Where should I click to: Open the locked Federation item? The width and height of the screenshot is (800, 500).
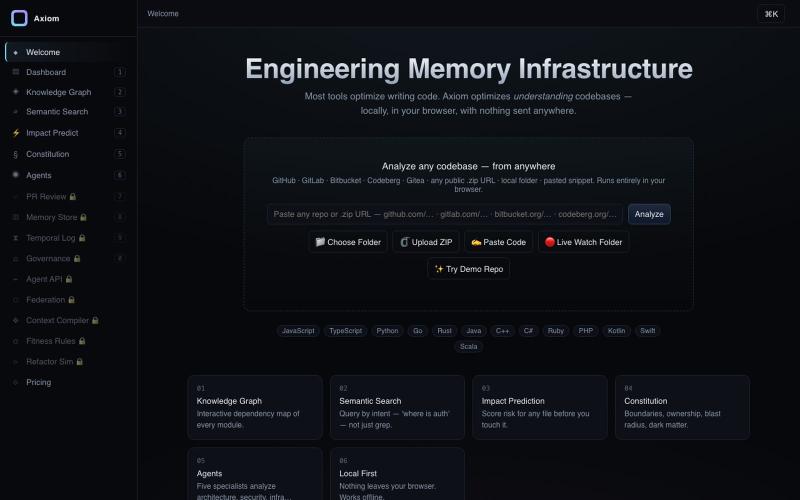pos(68,299)
